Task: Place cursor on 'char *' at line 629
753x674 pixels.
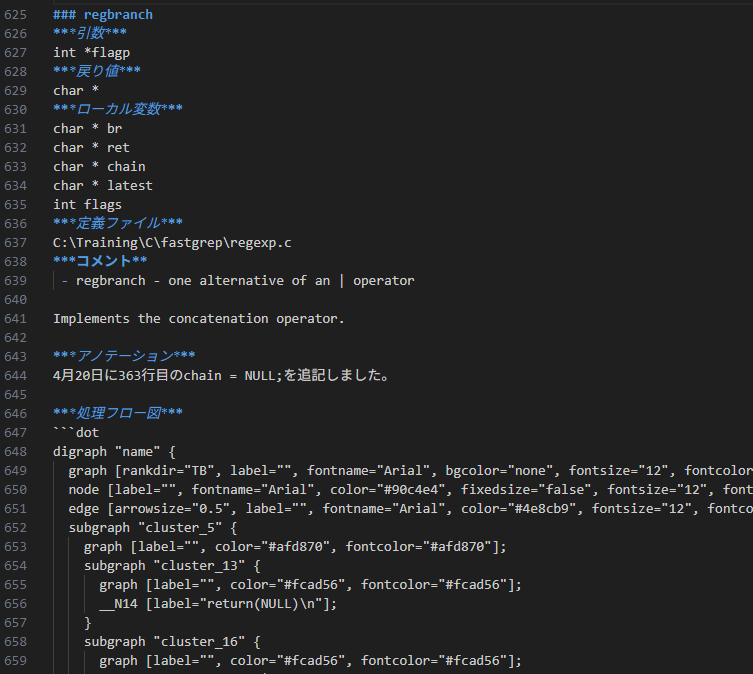Action: pos(76,91)
